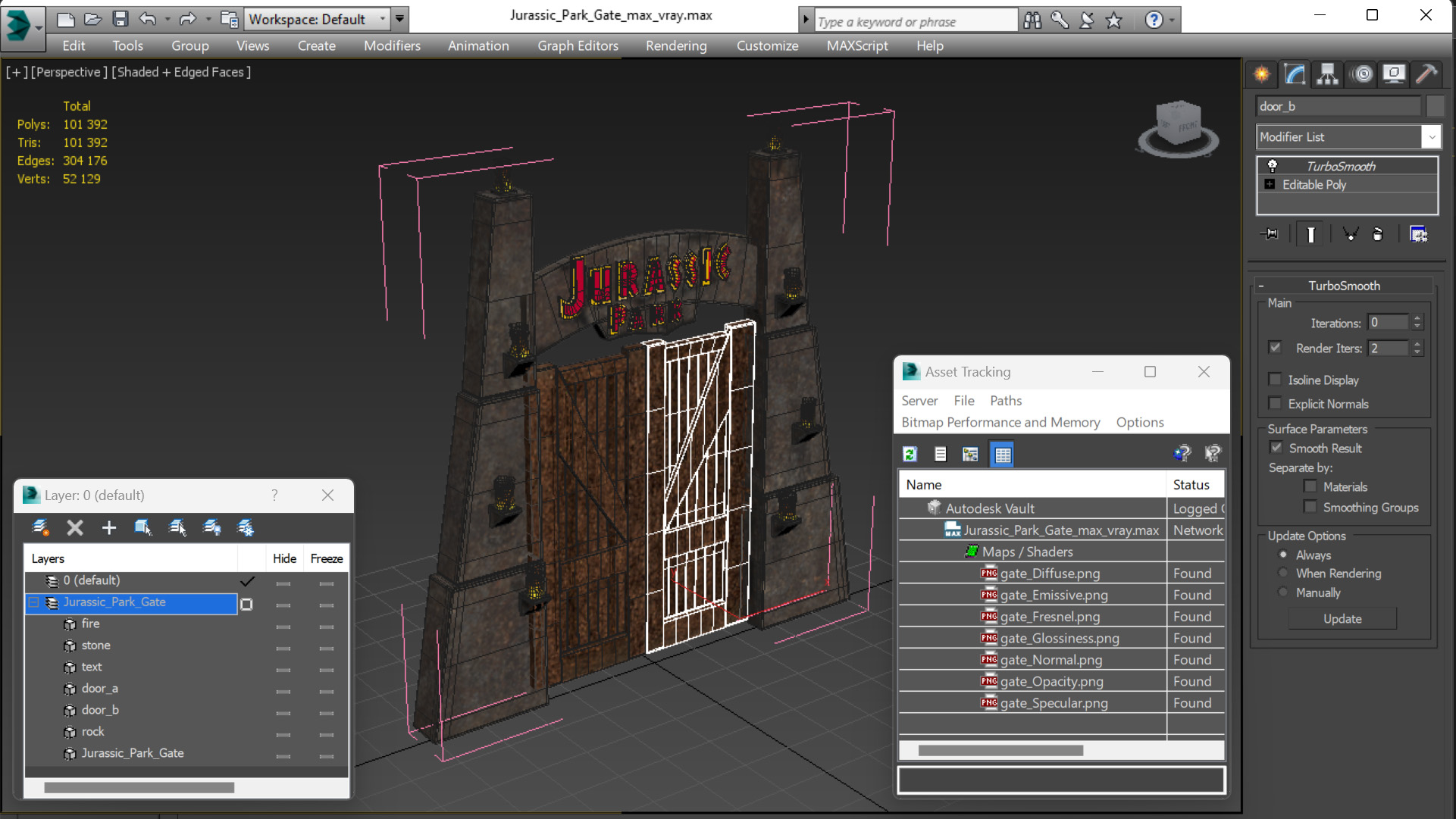Enable Explicit Normals checkbox
This screenshot has height=819, width=1456.
click(1276, 404)
